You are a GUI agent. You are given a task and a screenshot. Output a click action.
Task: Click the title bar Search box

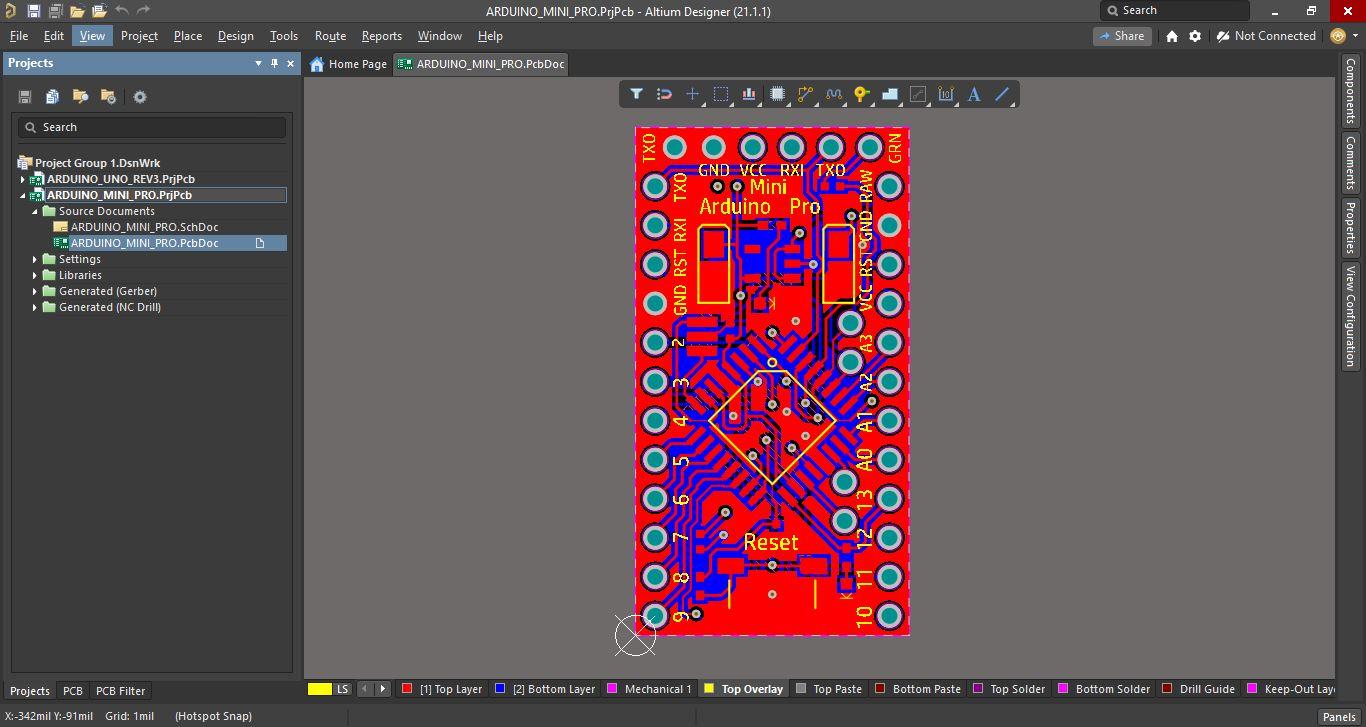click(1174, 11)
